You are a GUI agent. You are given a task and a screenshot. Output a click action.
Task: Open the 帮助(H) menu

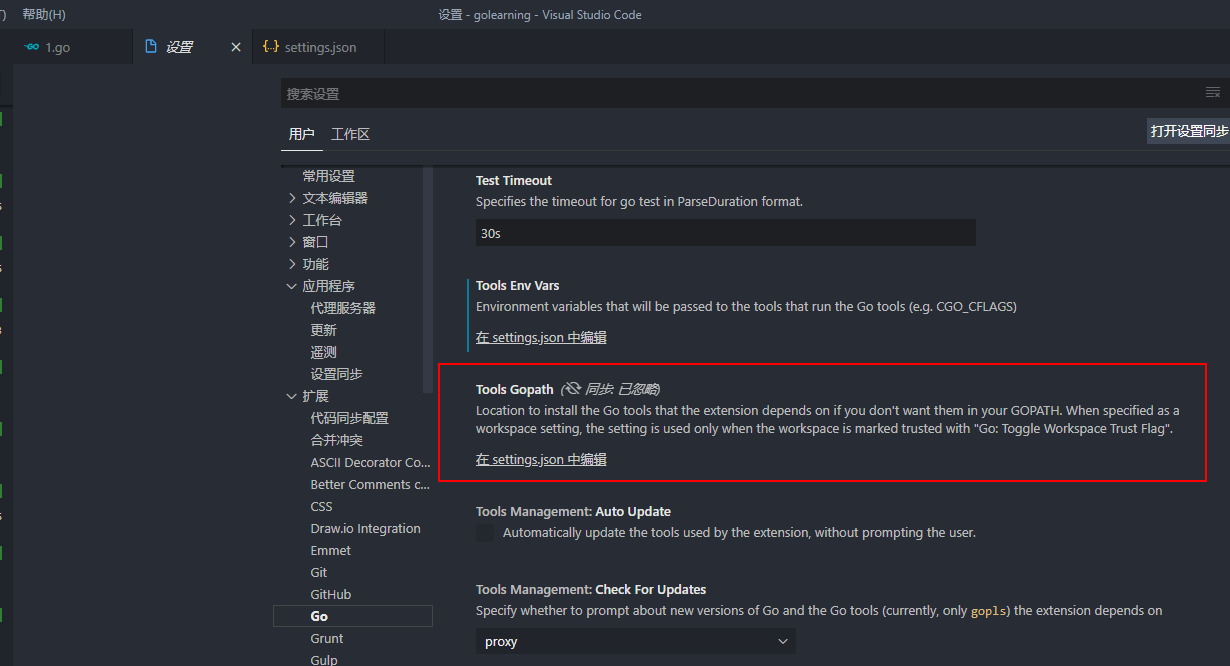click(44, 15)
